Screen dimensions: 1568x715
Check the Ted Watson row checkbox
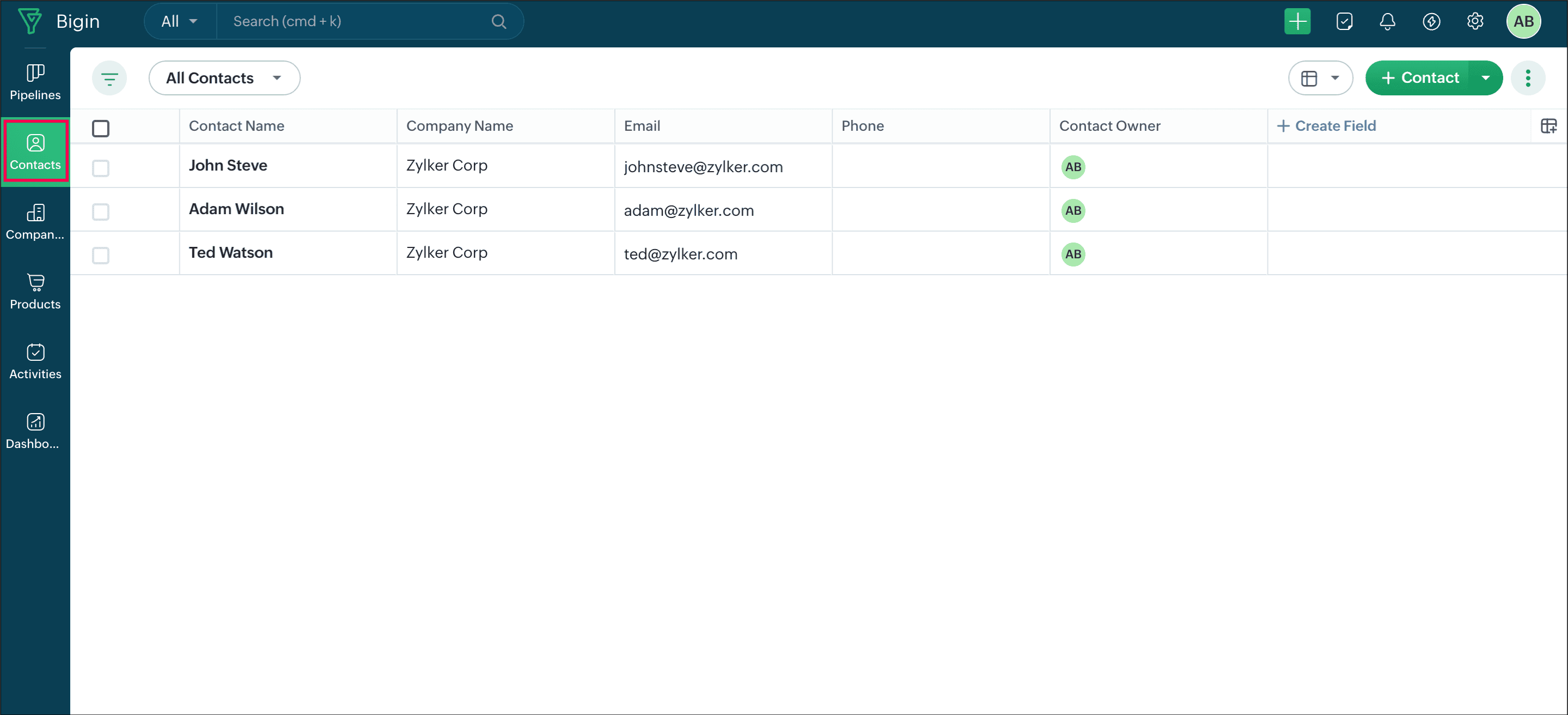pyautogui.click(x=100, y=255)
